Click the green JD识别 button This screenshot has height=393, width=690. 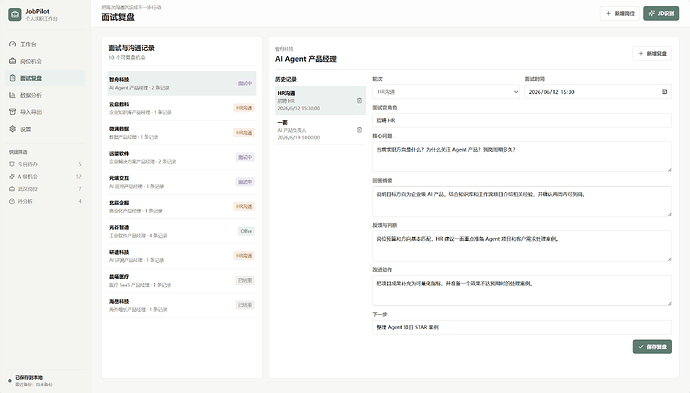point(661,14)
